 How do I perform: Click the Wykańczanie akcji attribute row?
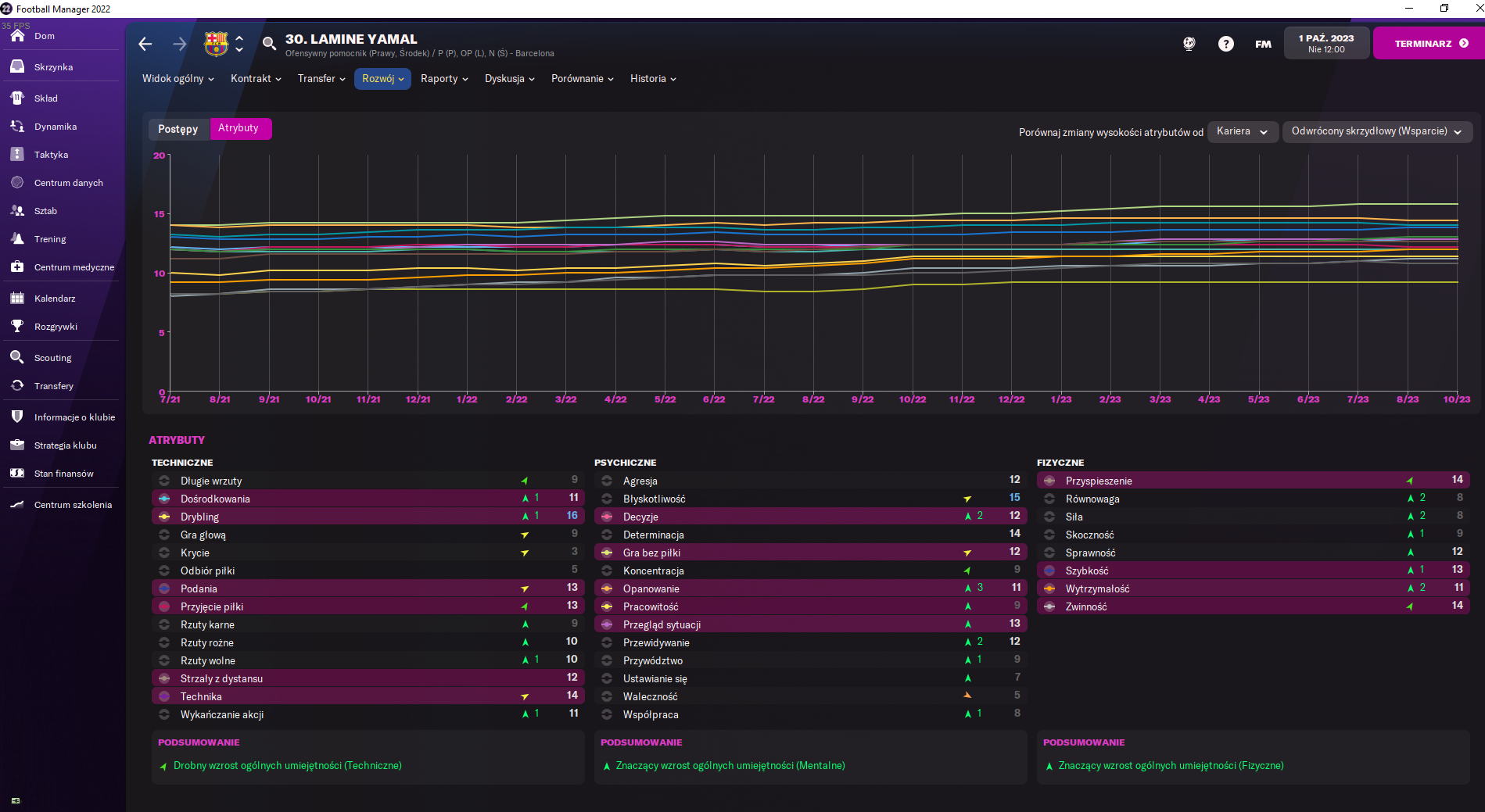(368, 714)
